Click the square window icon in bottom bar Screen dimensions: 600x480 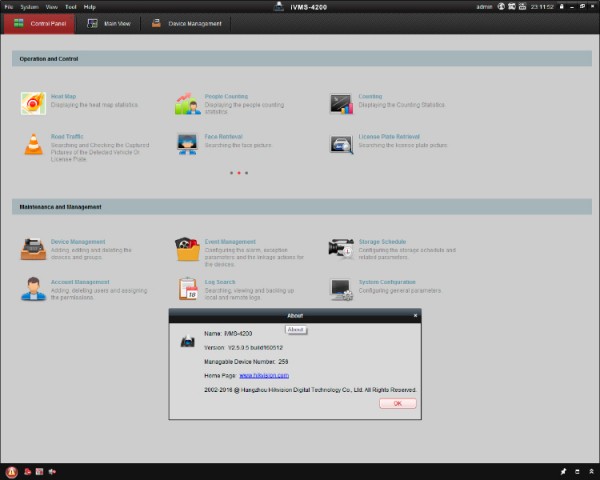[577, 472]
